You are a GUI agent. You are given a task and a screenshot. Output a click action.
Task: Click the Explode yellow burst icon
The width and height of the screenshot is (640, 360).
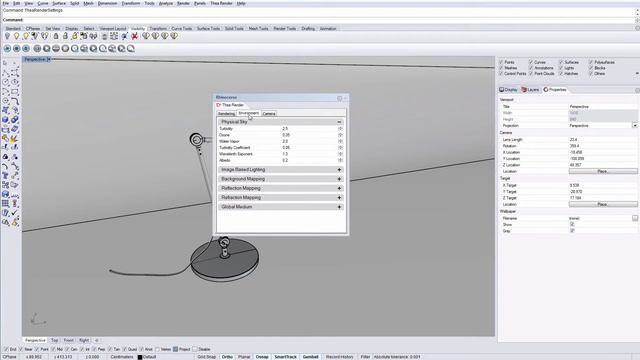click(15, 139)
